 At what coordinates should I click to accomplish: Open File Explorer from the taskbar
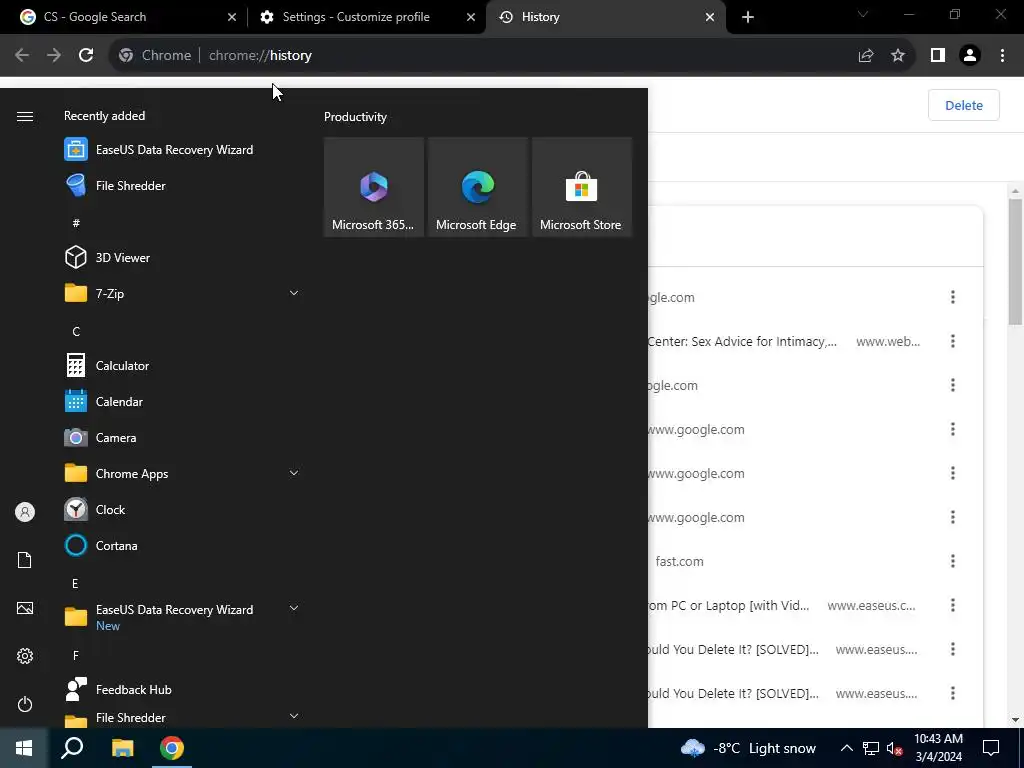[122, 748]
